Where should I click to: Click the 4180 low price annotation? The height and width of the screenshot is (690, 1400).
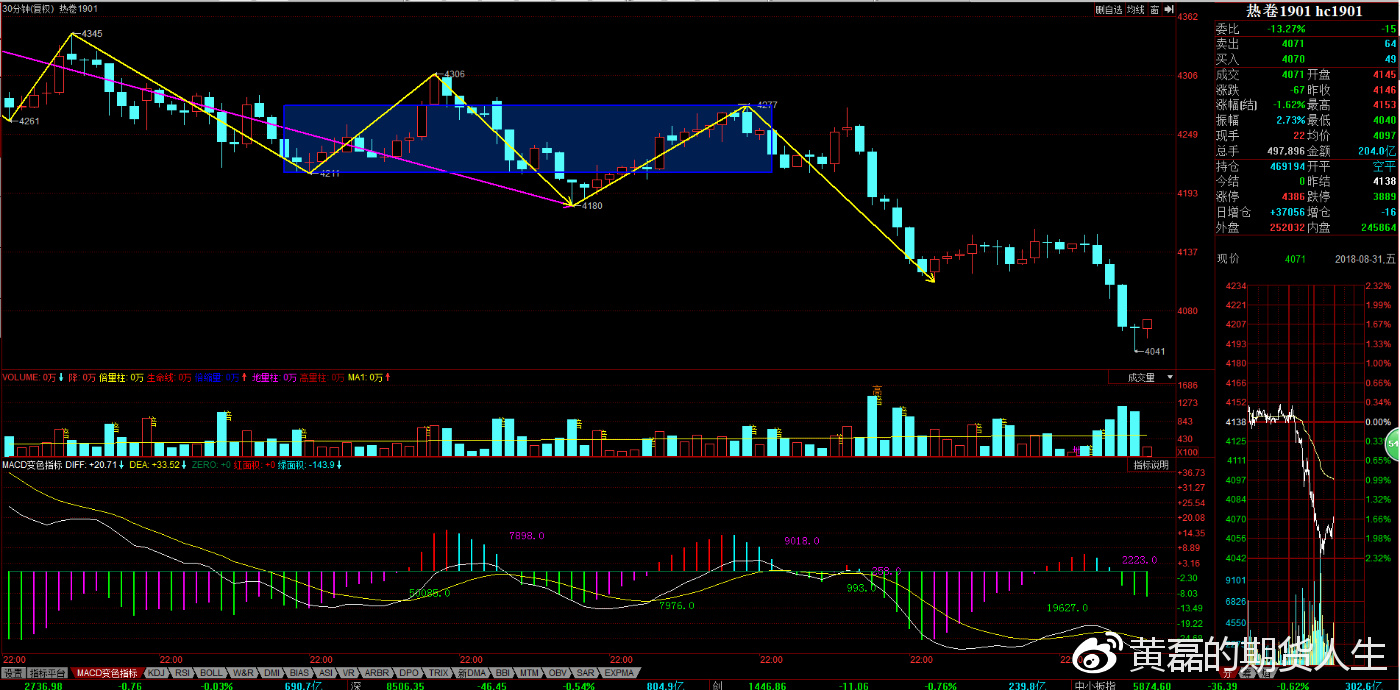point(591,205)
